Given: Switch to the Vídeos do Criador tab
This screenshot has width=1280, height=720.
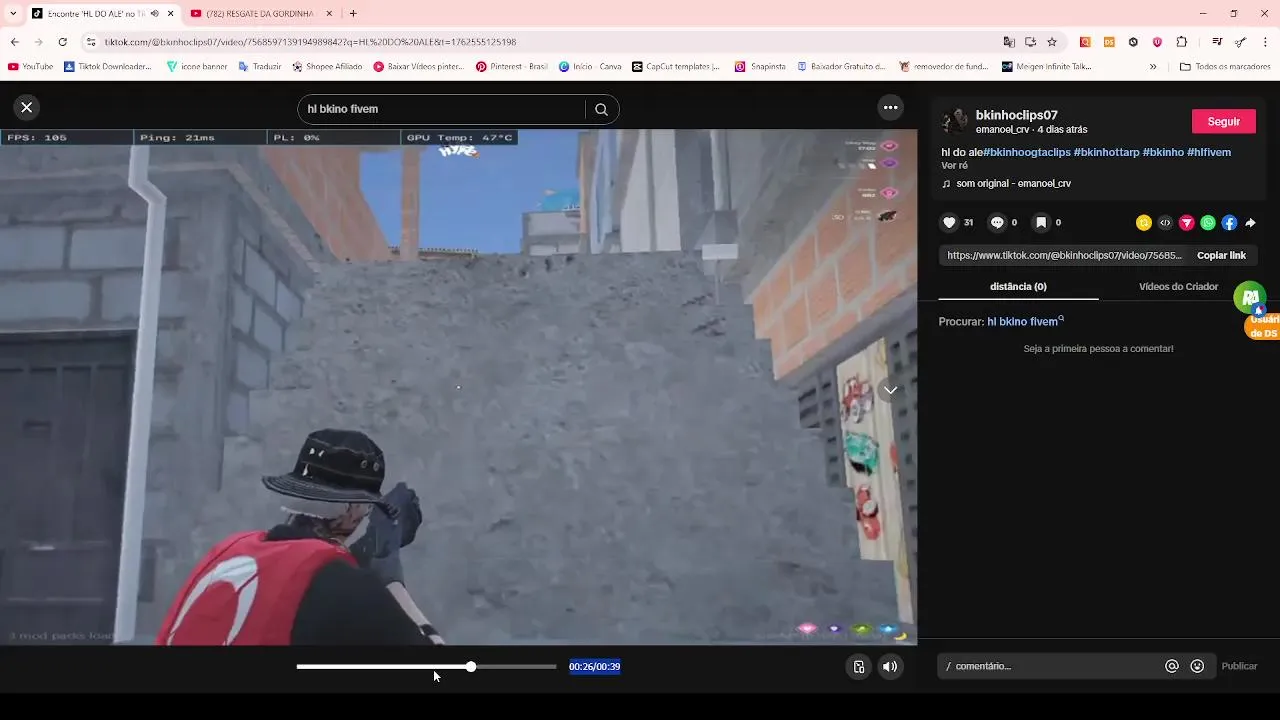Looking at the screenshot, I should [1178, 287].
